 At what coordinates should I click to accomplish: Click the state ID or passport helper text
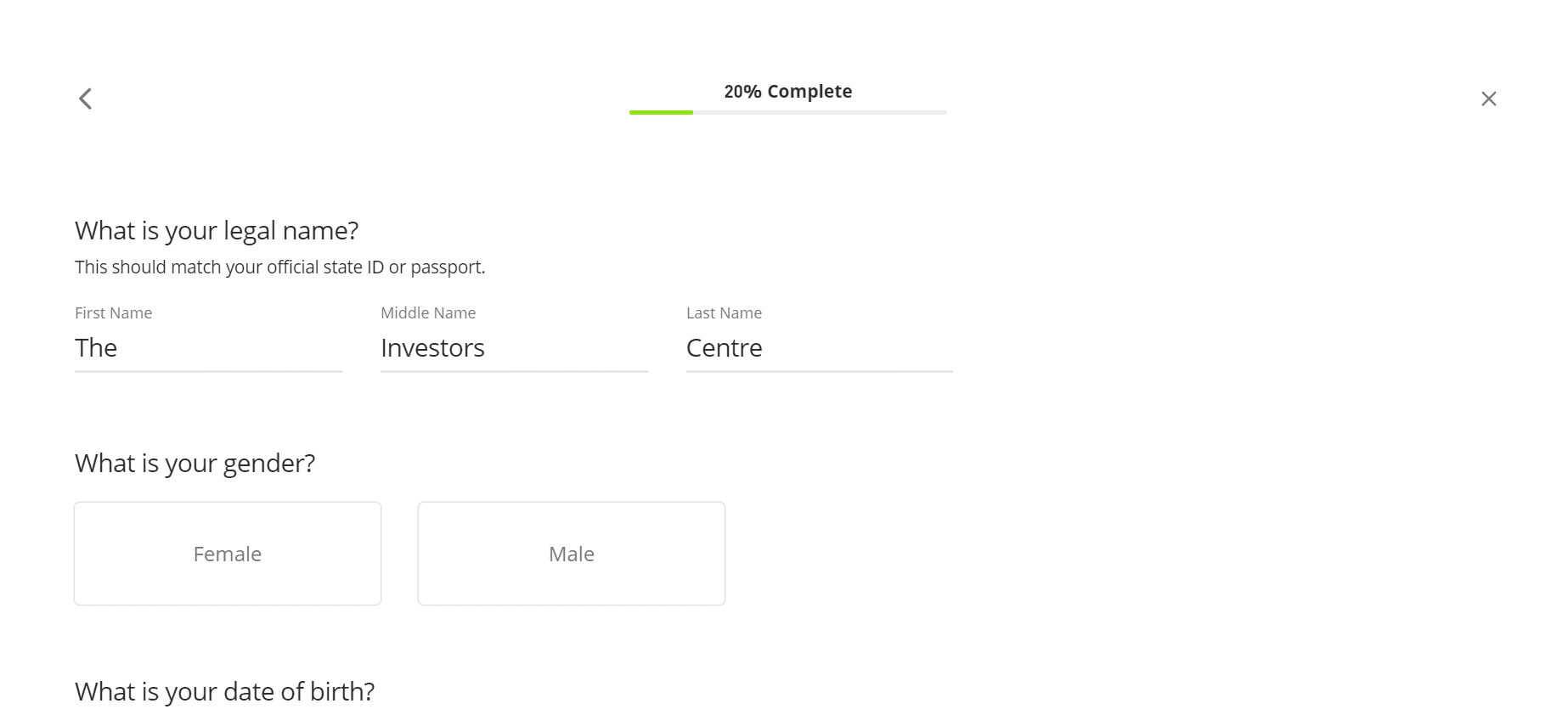[279, 266]
